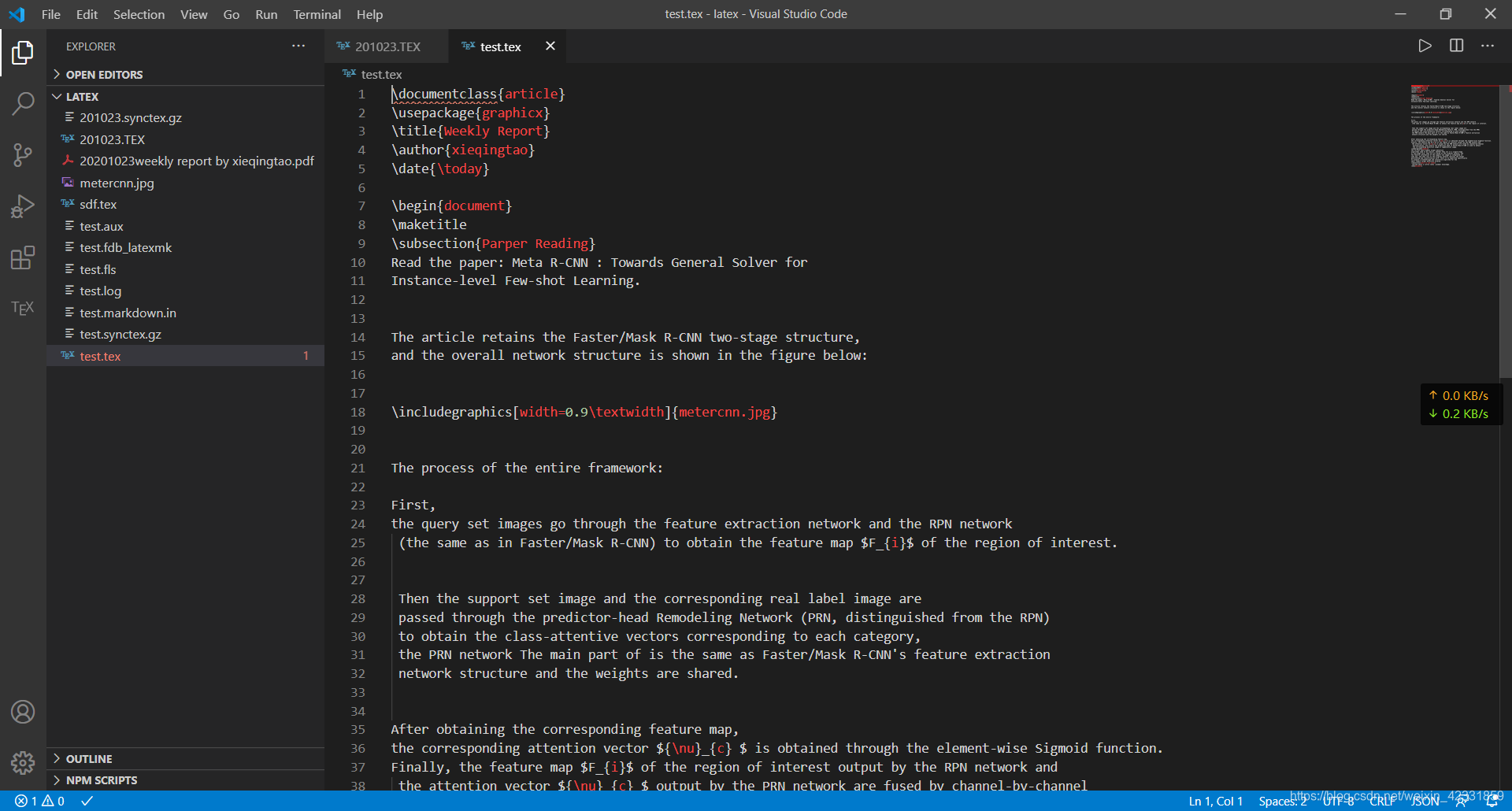Select metercnn.jpg in the Explorer
Viewport: 1512px width, 811px height.
pyautogui.click(x=117, y=183)
